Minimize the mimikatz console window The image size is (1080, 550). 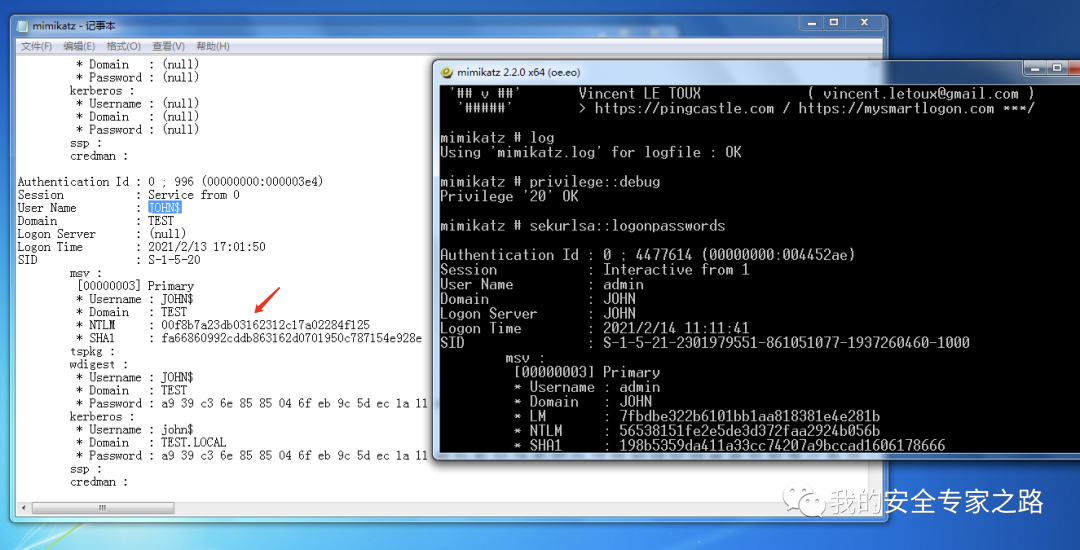(x=1035, y=67)
